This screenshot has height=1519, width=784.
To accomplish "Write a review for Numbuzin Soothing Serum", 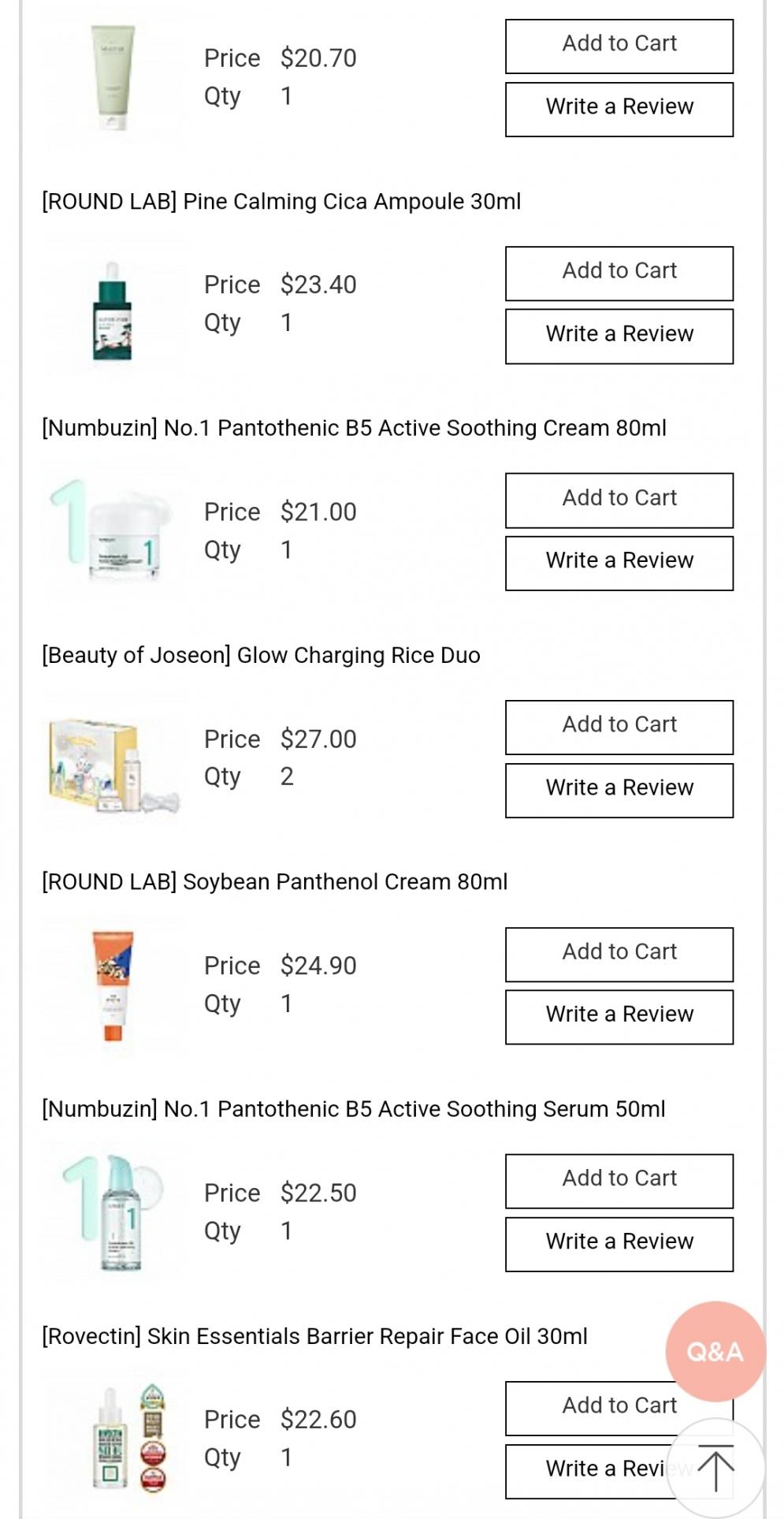I will point(619,1244).
